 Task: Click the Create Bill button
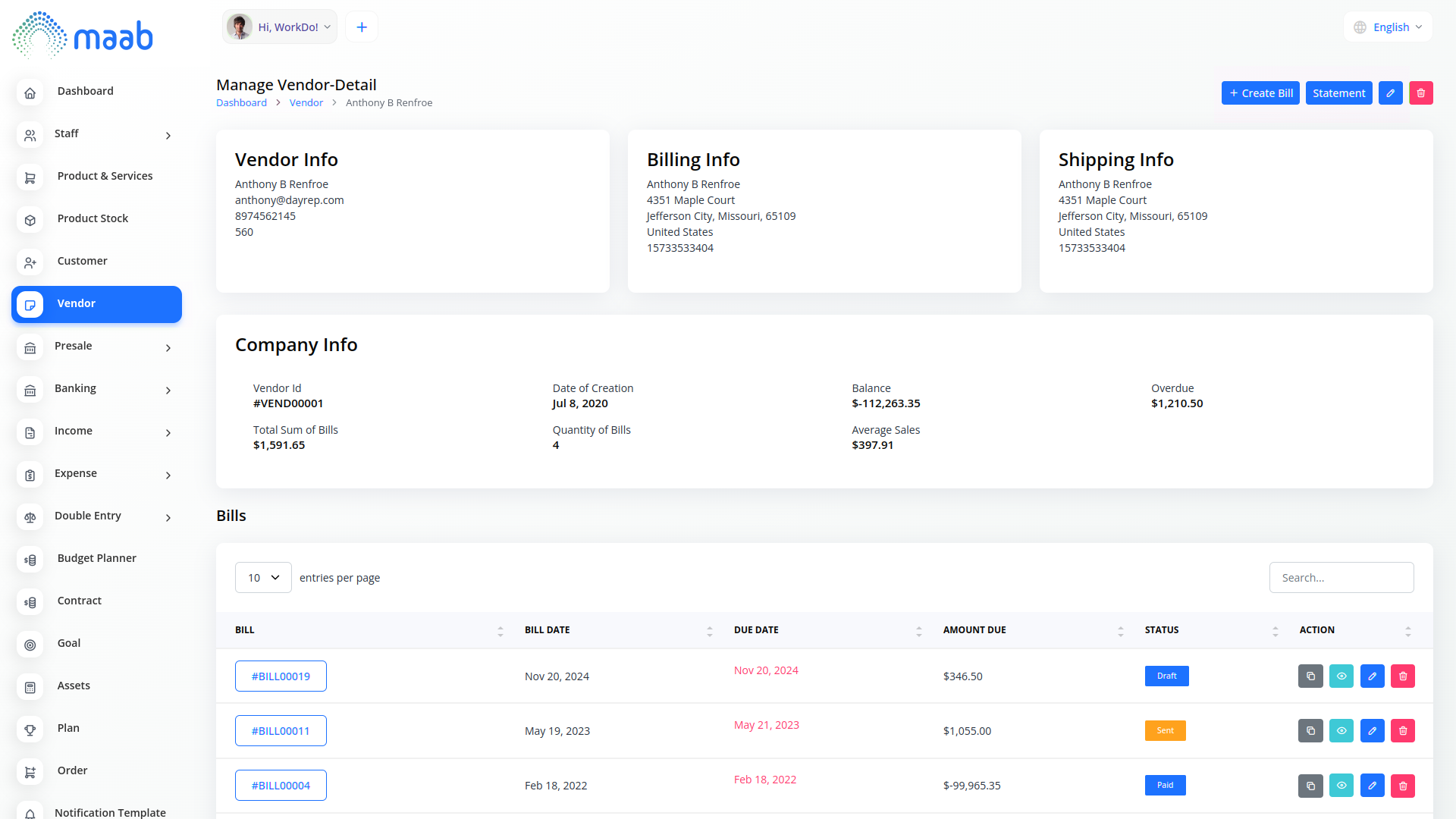pyautogui.click(x=1260, y=93)
